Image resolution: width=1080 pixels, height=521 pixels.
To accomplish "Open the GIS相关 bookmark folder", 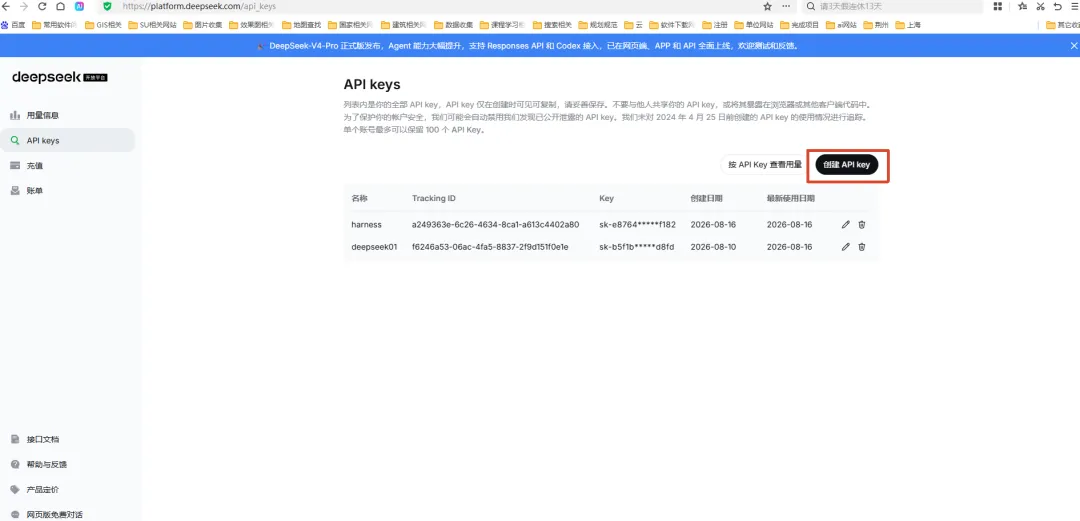I will (103, 25).
